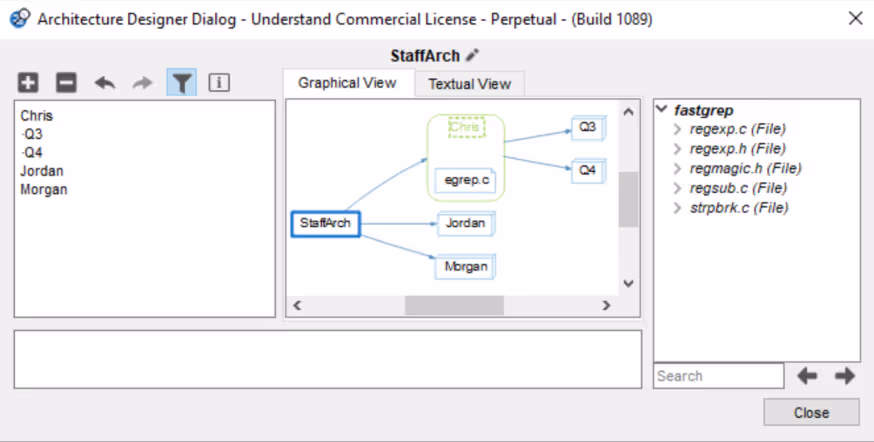874x442 pixels.
Task: Click the Understand app icon in title bar
Action: [x=20, y=18]
